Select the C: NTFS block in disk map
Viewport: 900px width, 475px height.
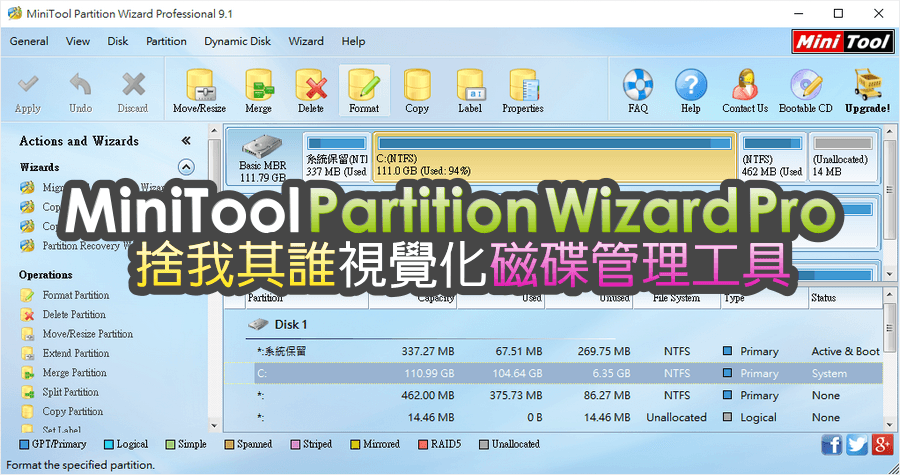tap(554, 157)
